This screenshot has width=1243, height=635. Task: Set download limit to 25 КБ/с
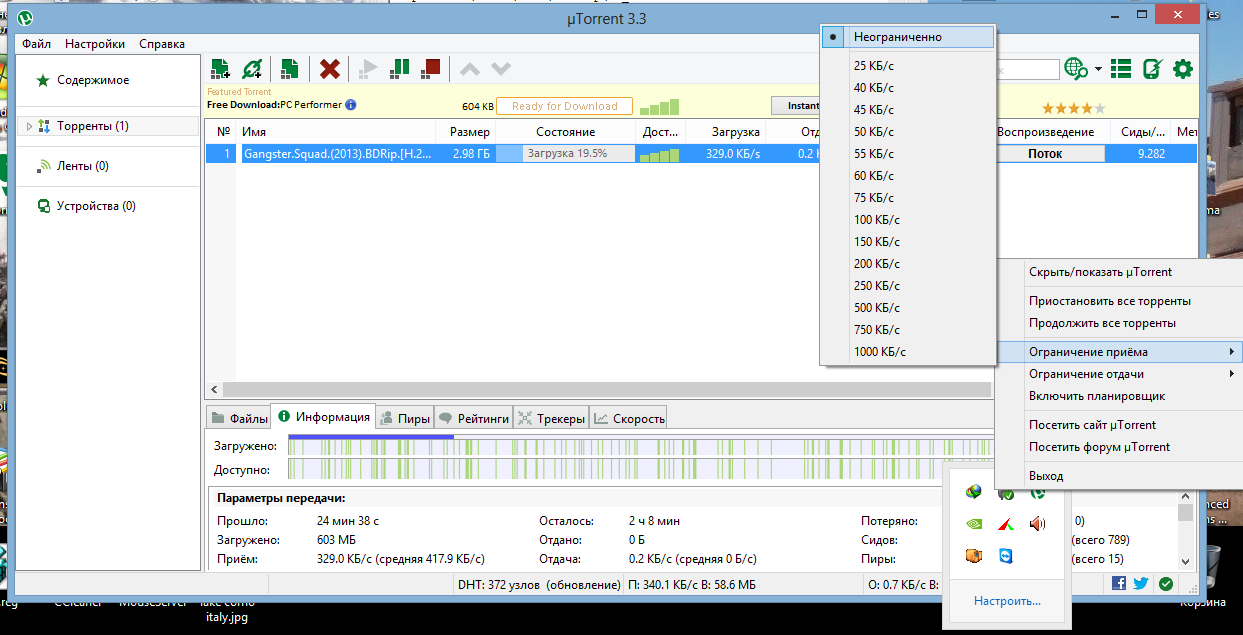[907, 65]
